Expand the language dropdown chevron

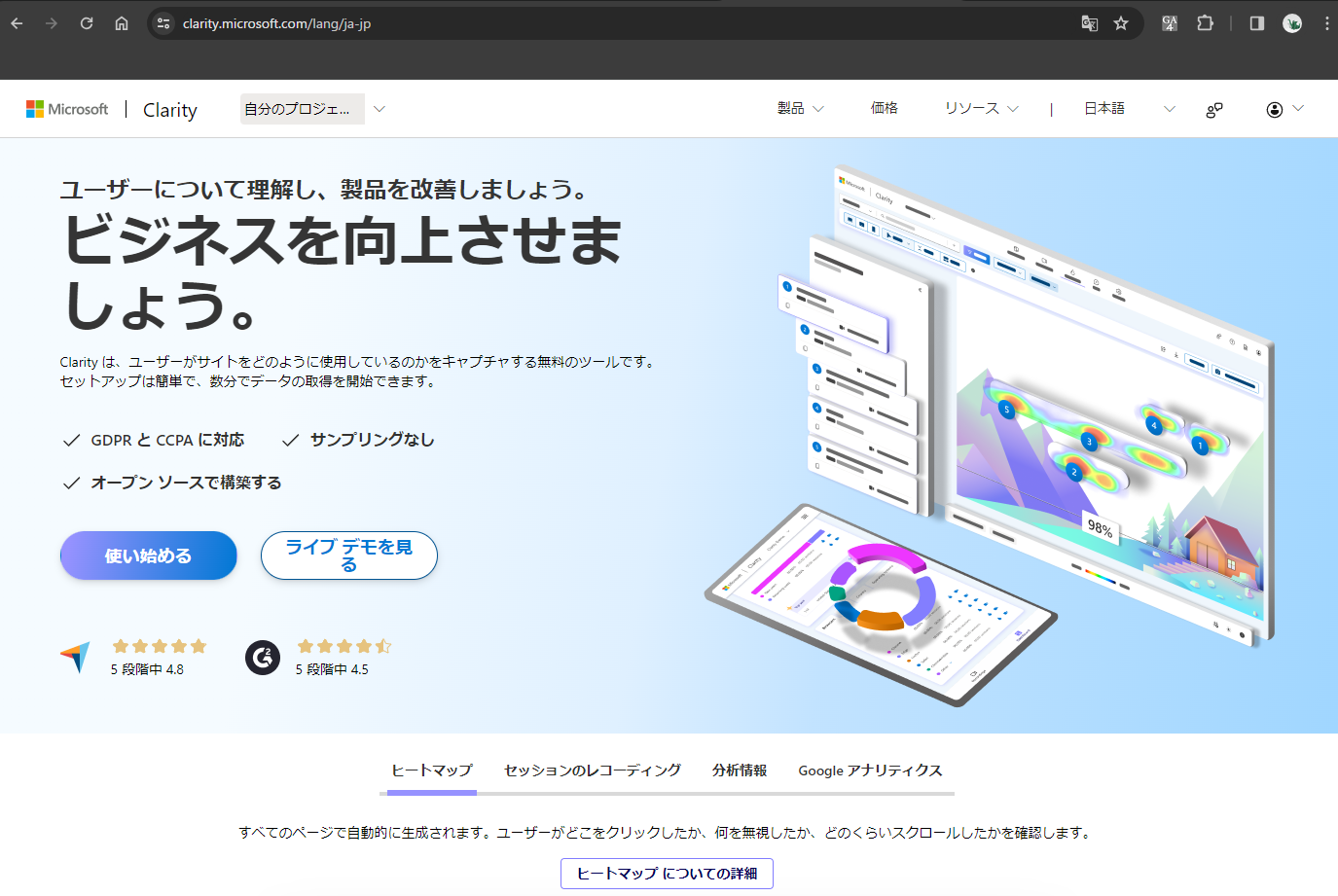pyautogui.click(x=1170, y=109)
